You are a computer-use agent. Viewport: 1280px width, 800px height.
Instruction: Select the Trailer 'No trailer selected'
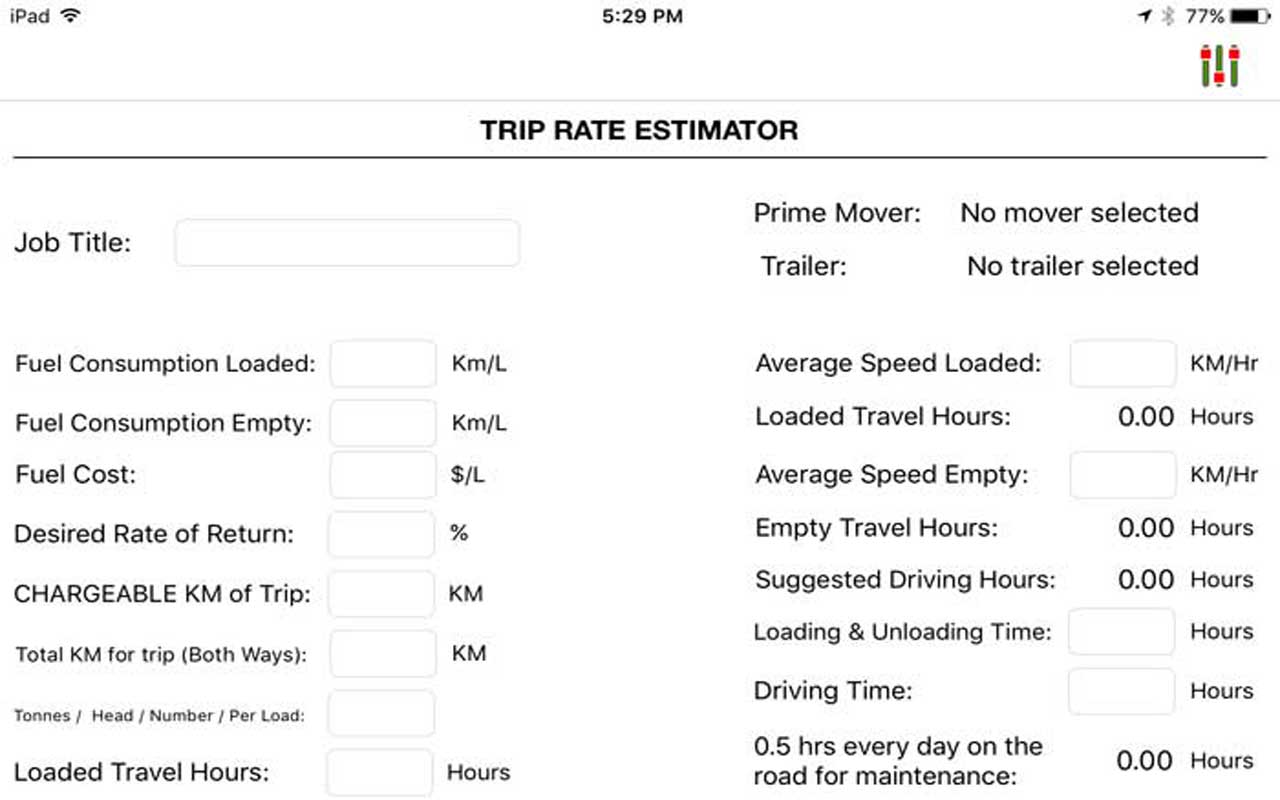point(1082,266)
